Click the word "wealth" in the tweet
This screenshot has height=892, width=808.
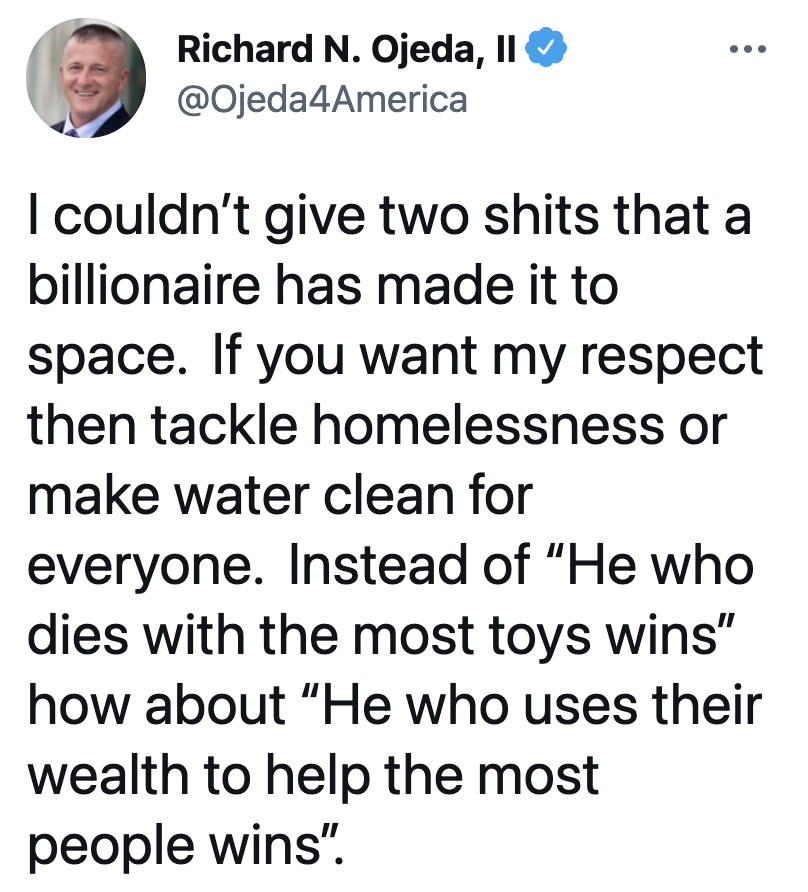(x=108, y=775)
